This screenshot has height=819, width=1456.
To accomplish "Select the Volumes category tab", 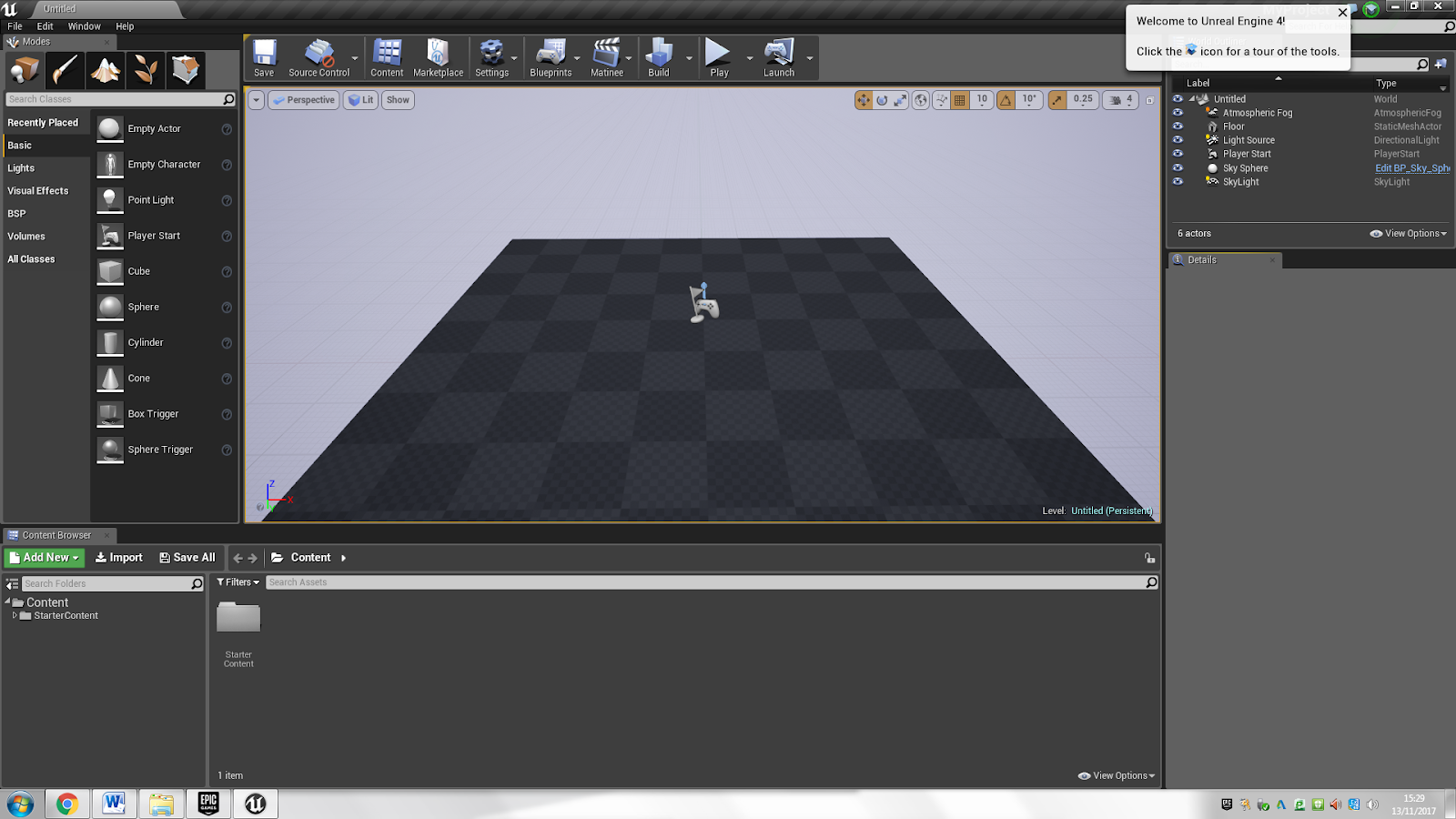I will point(46,237).
